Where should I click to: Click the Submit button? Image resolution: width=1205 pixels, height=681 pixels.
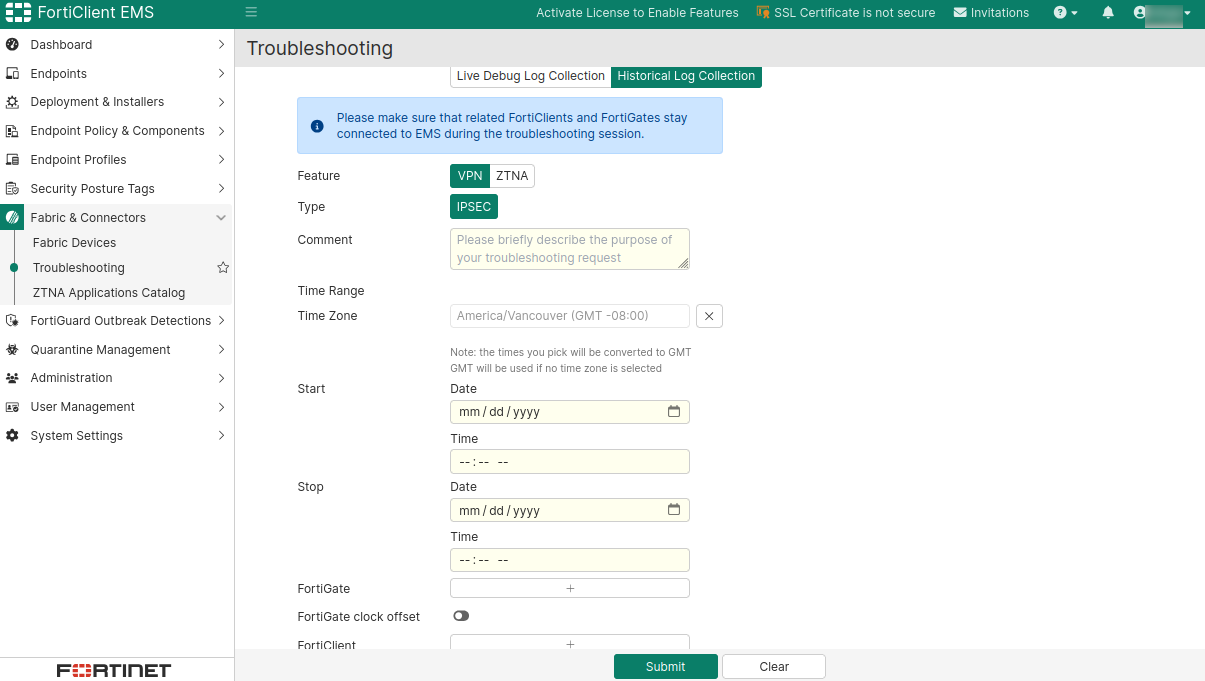[666, 667]
